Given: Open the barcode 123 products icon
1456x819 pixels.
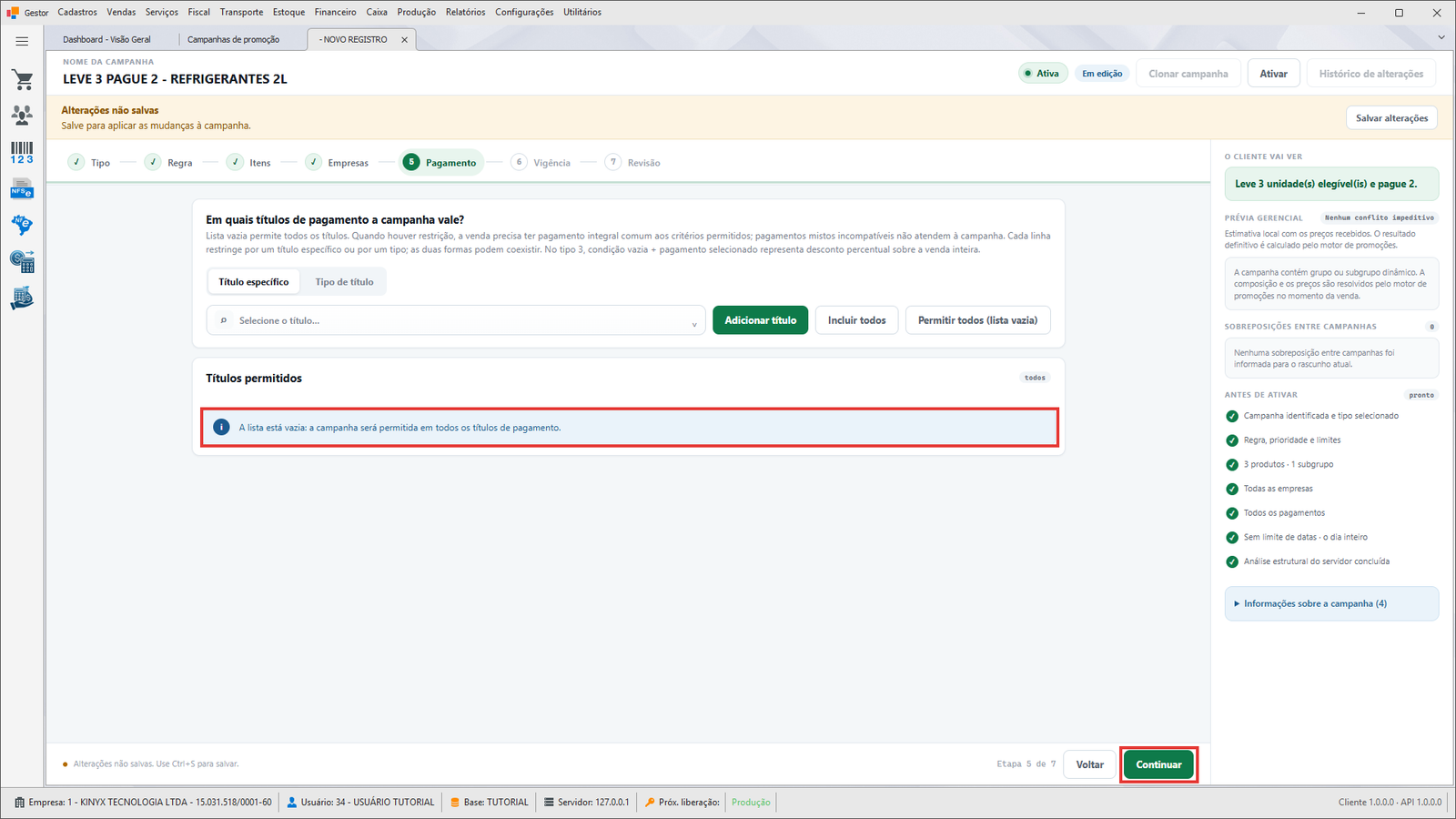Looking at the screenshot, I should click(22, 152).
